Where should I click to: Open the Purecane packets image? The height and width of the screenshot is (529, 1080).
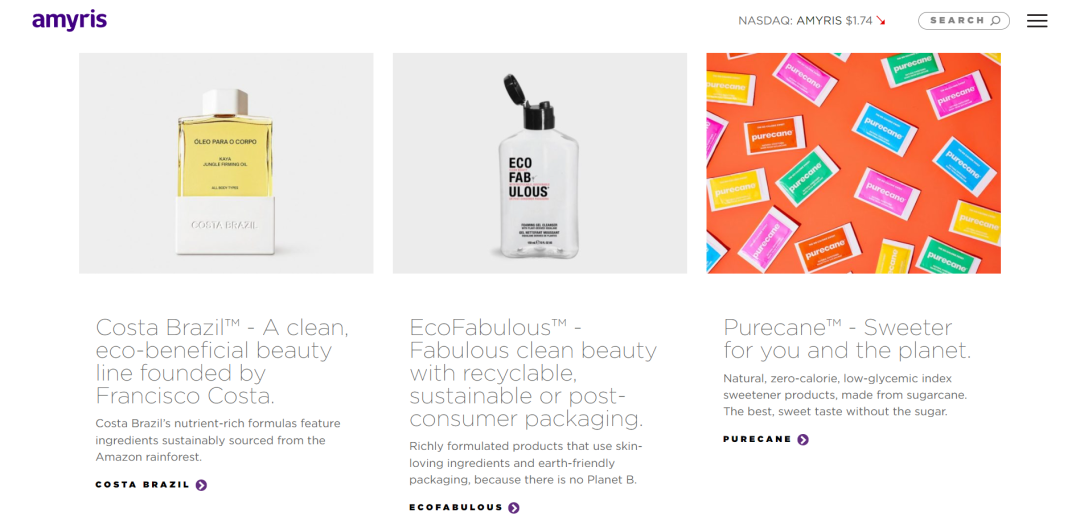click(853, 163)
